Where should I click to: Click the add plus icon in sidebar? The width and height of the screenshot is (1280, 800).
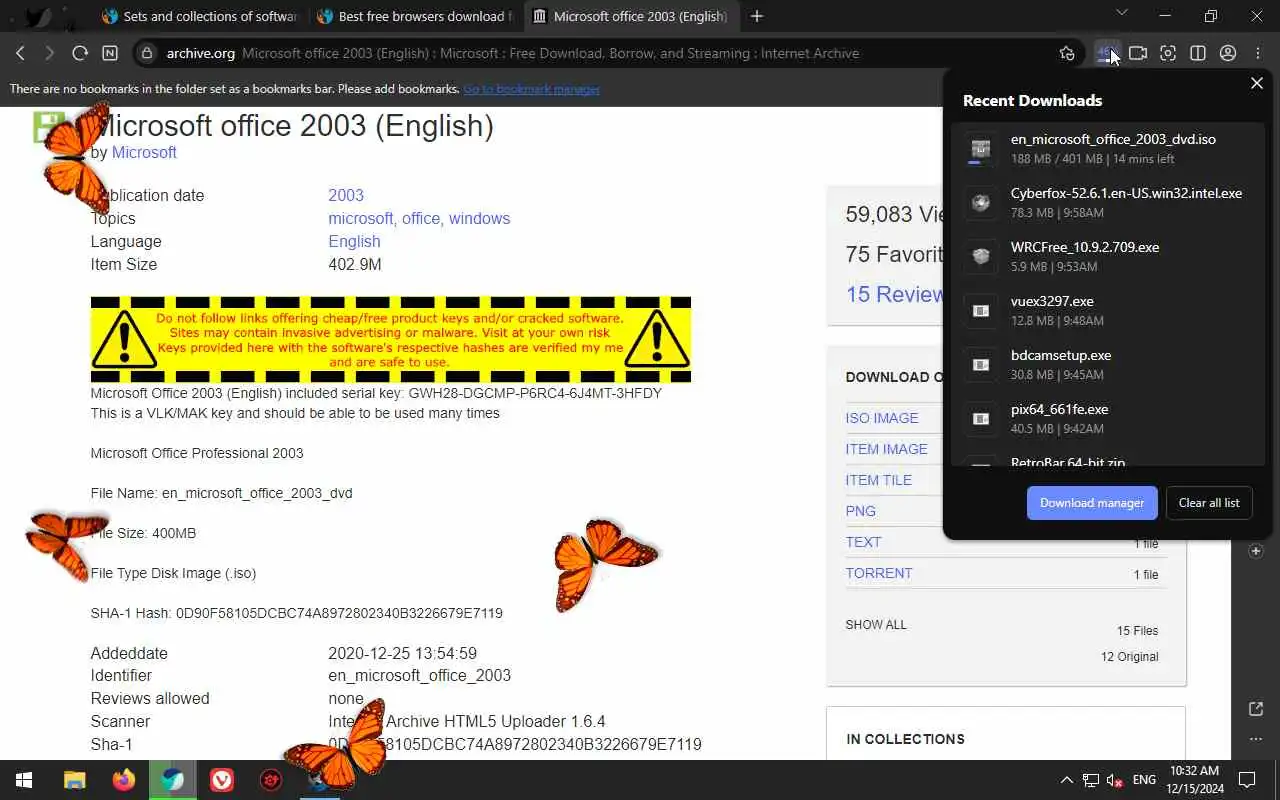tap(1257, 551)
